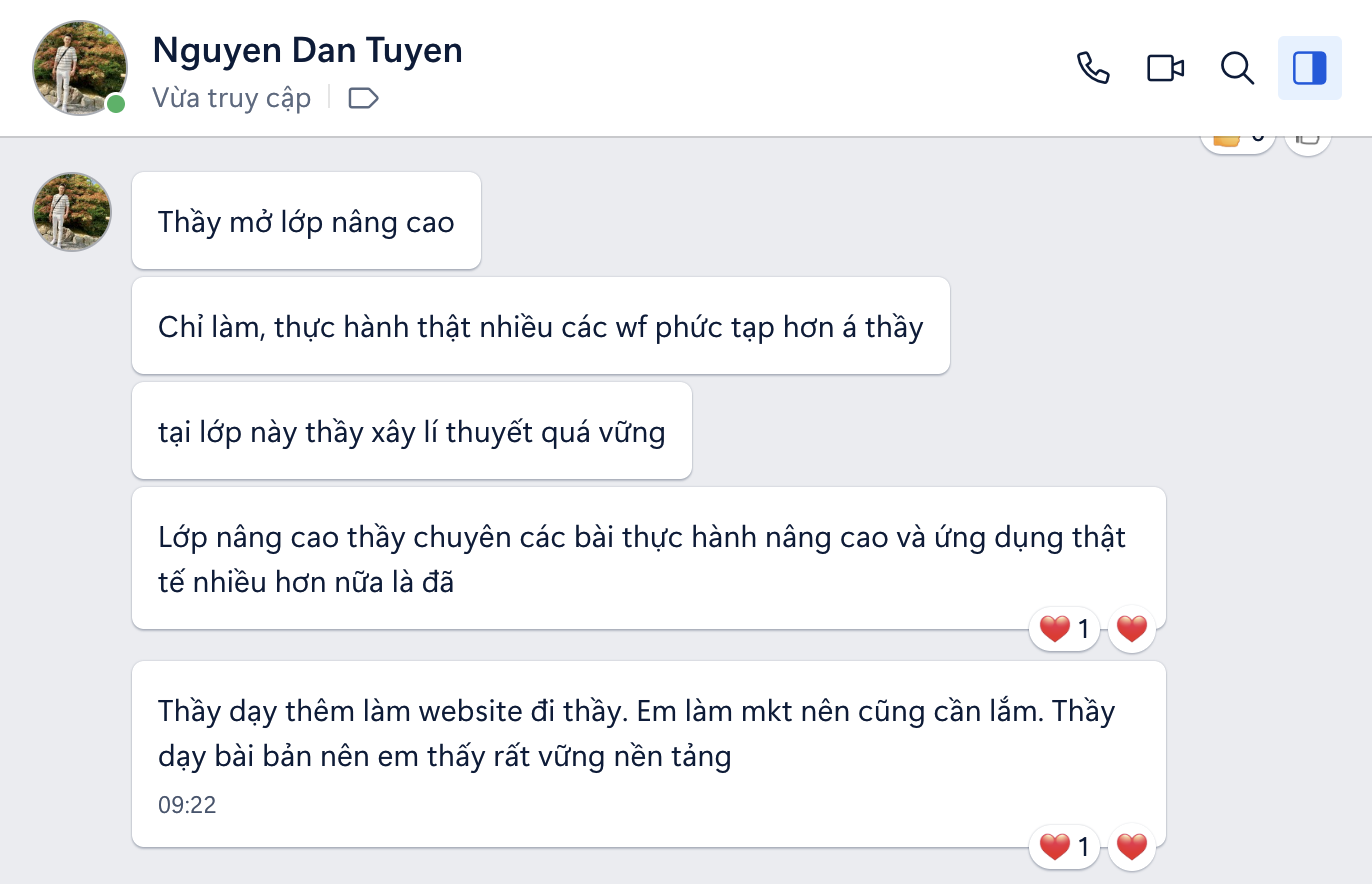1372x884 pixels.
Task: Click the "Vừa truy cập" status text
Action: coord(231,98)
